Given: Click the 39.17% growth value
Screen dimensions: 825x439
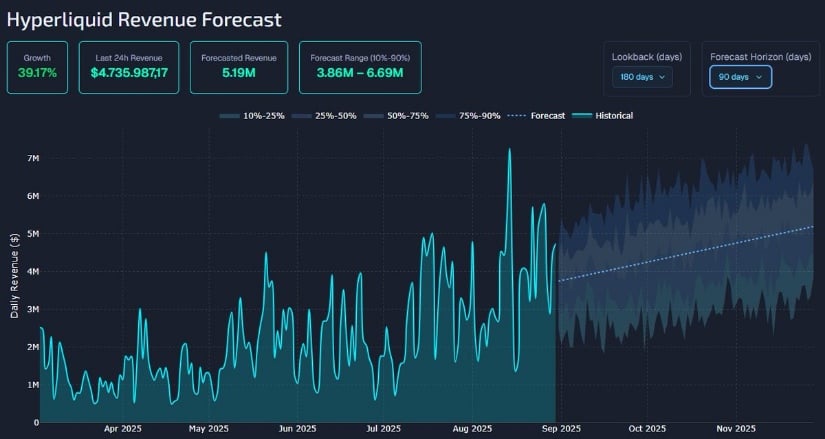Looking at the screenshot, I should coord(37,73).
